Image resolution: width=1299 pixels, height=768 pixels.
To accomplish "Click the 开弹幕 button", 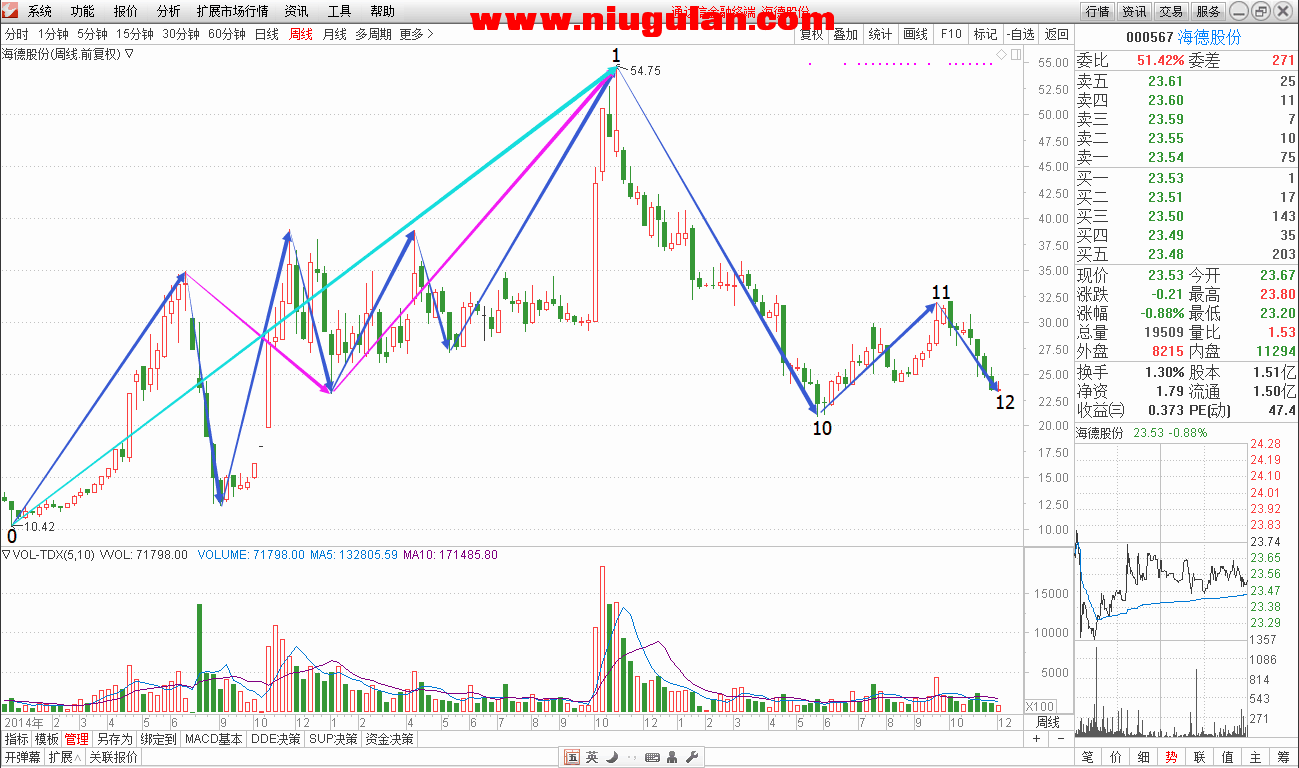I will tap(22, 758).
